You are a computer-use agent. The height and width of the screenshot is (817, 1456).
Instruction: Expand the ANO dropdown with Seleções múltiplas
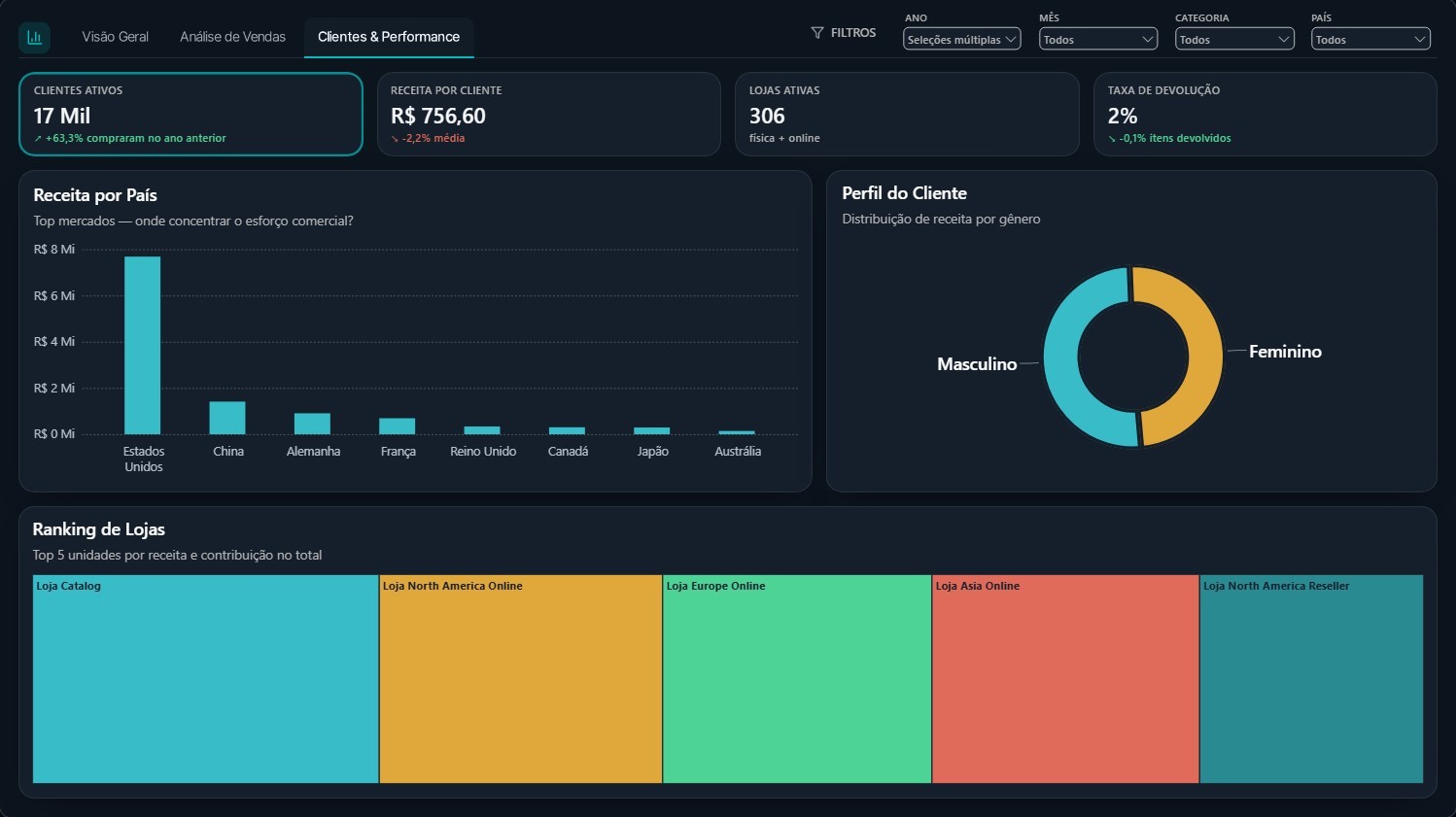point(962,40)
